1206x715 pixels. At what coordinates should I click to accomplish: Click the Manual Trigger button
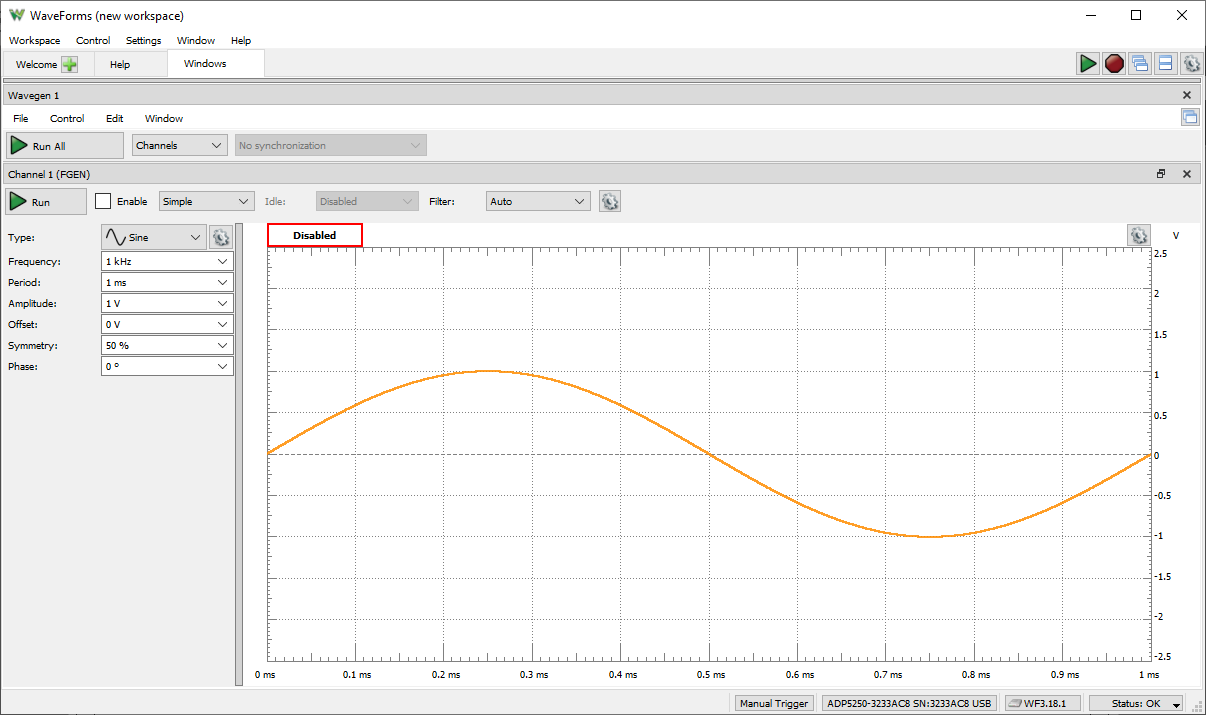coord(774,703)
